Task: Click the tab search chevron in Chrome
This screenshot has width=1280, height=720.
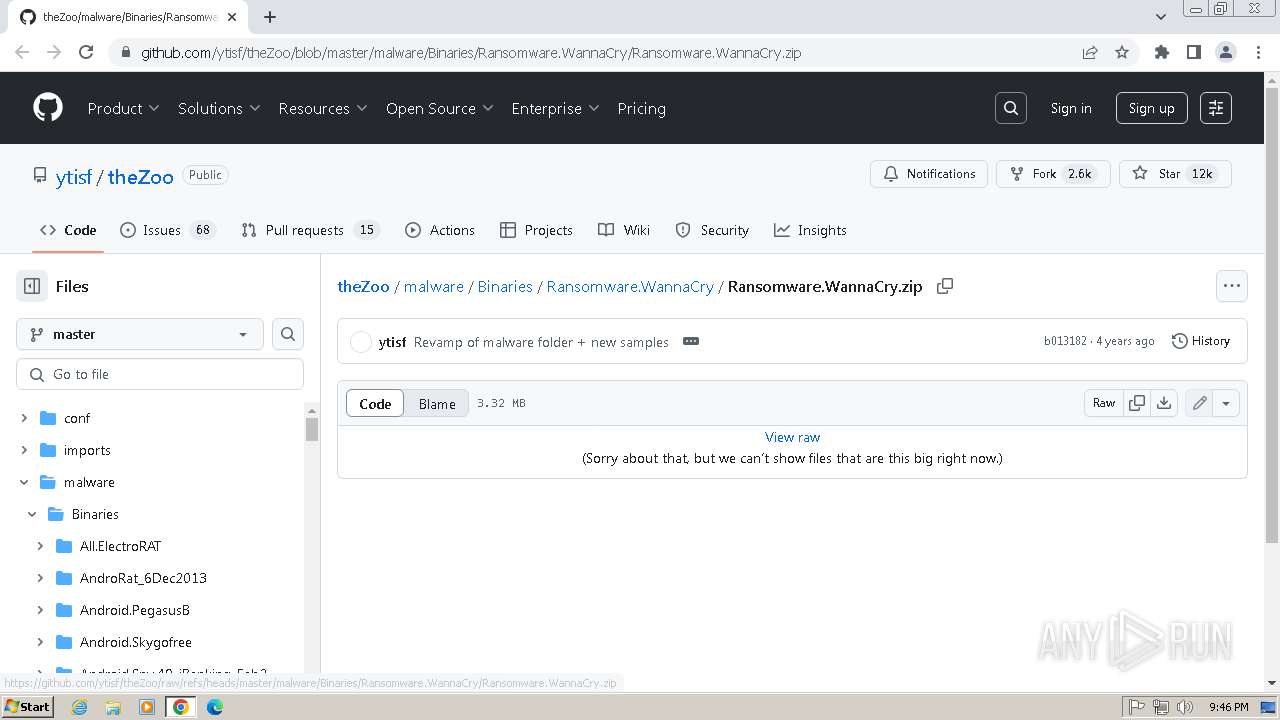Action: [1161, 17]
